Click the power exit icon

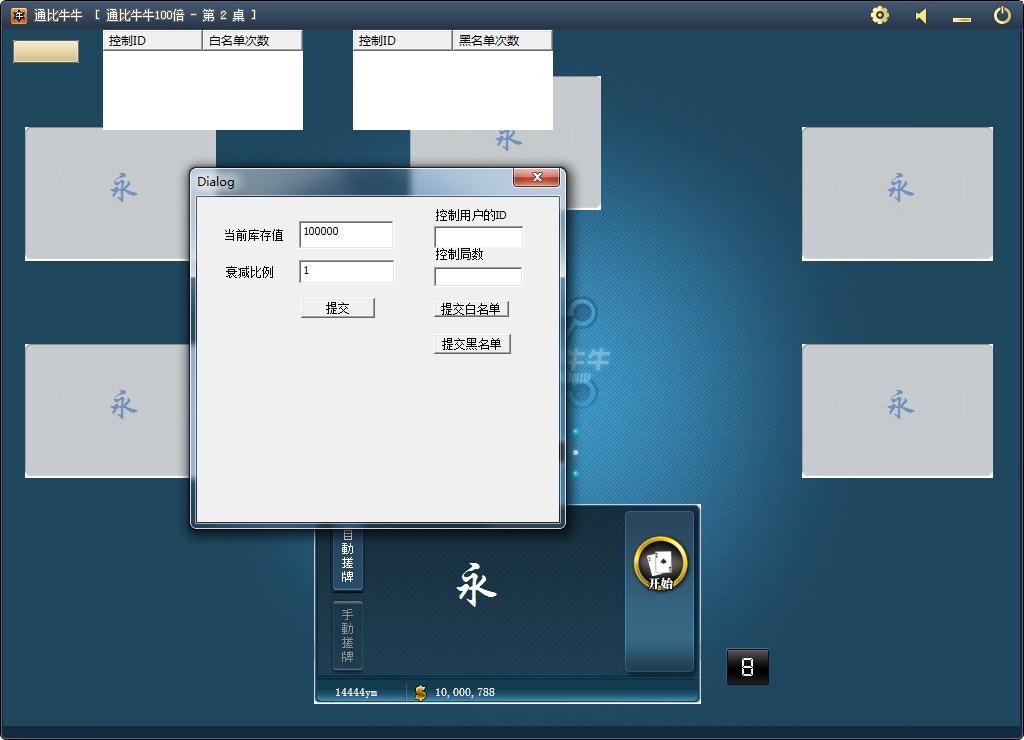pos(1002,15)
